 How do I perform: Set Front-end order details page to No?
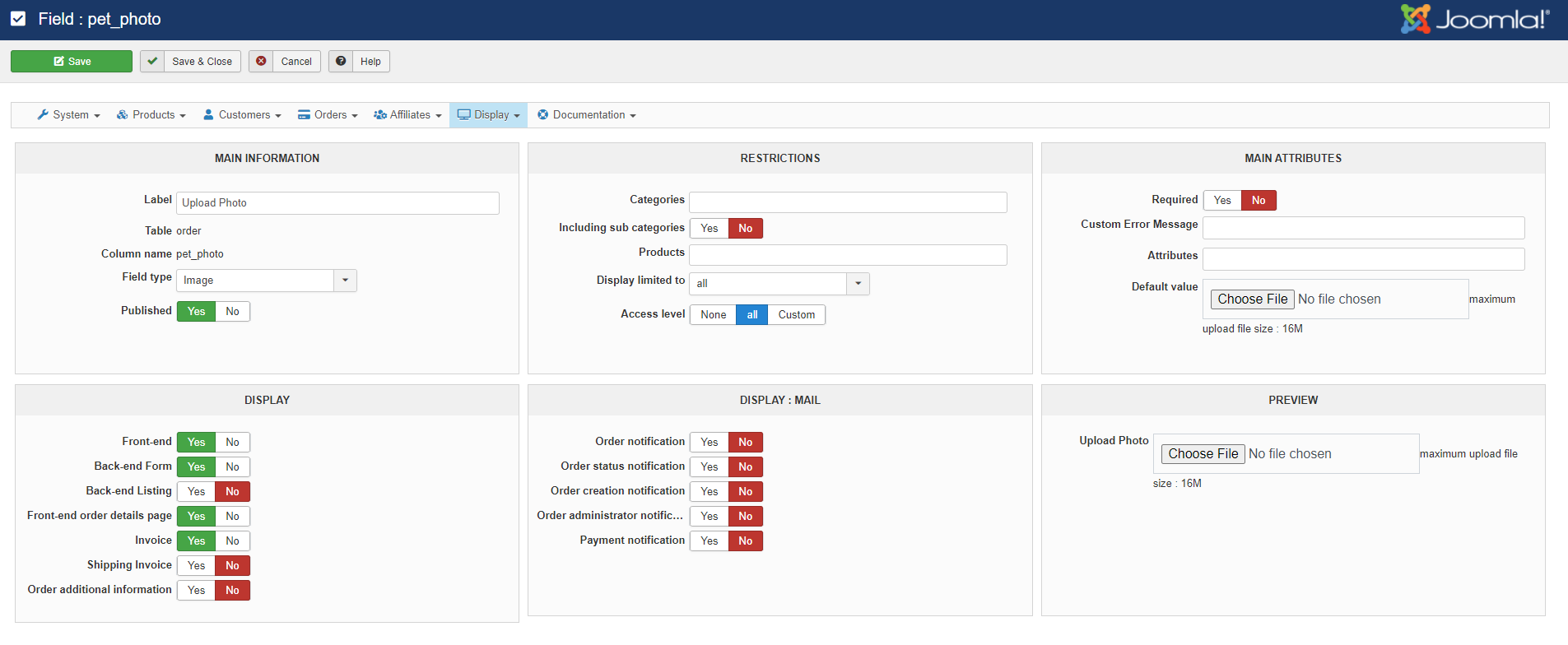[x=233, y=517]
